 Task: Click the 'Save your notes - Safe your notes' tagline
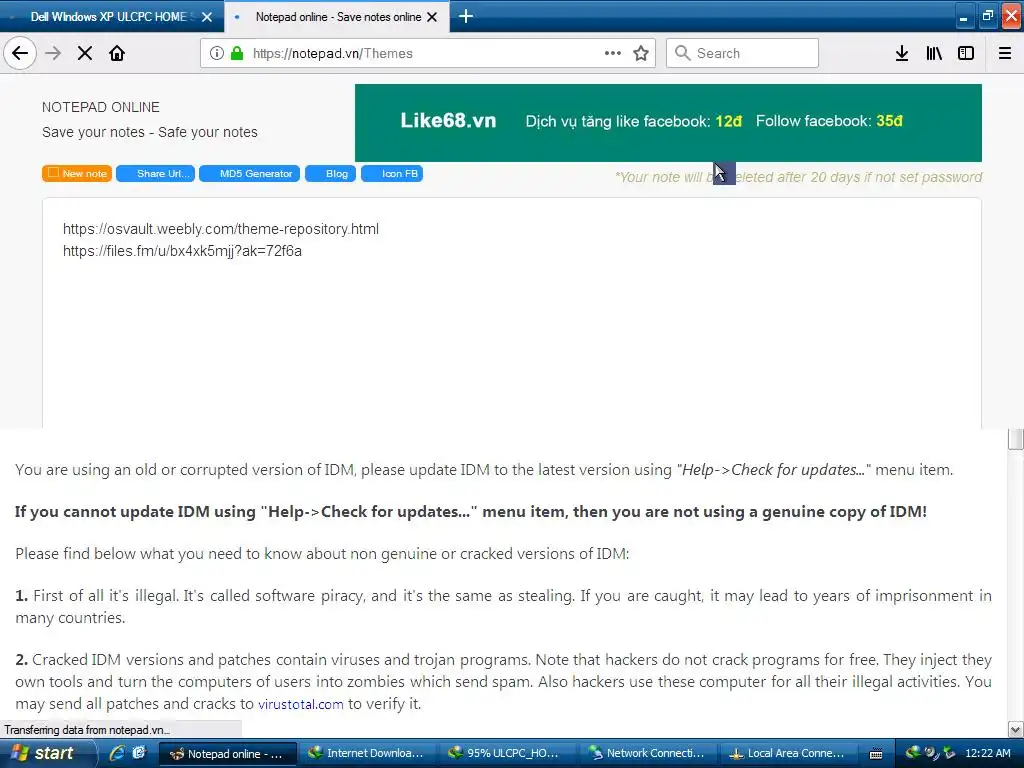tap(150, 132)
